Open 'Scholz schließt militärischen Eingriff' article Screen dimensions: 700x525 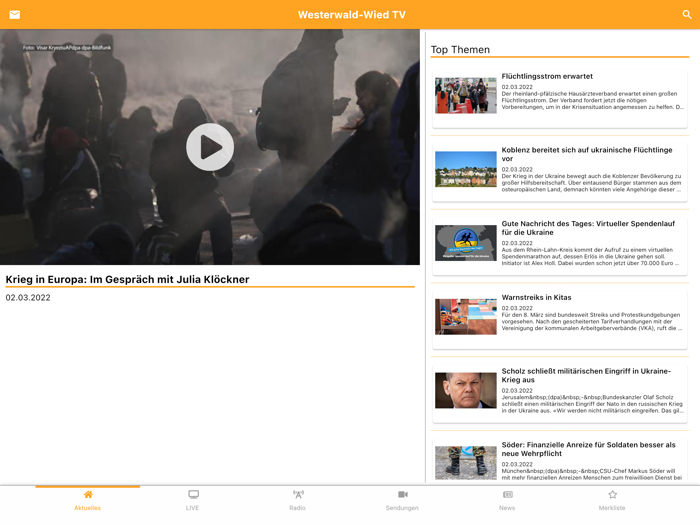(560, 393)
